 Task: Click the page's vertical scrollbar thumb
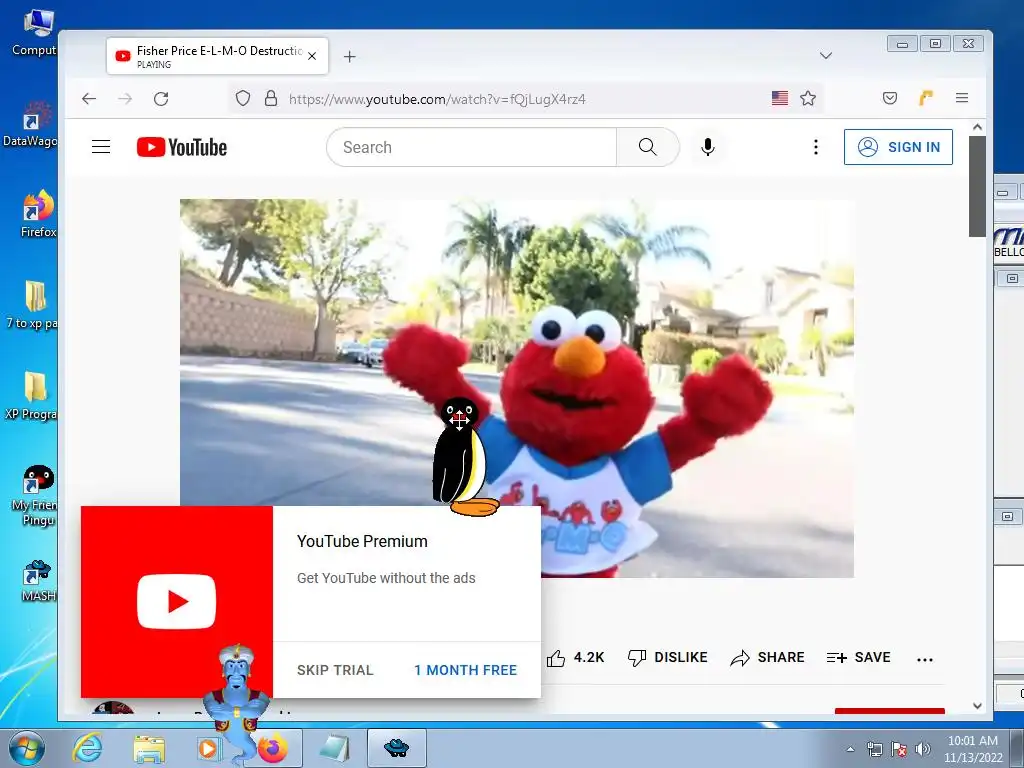tap(977, 186)
